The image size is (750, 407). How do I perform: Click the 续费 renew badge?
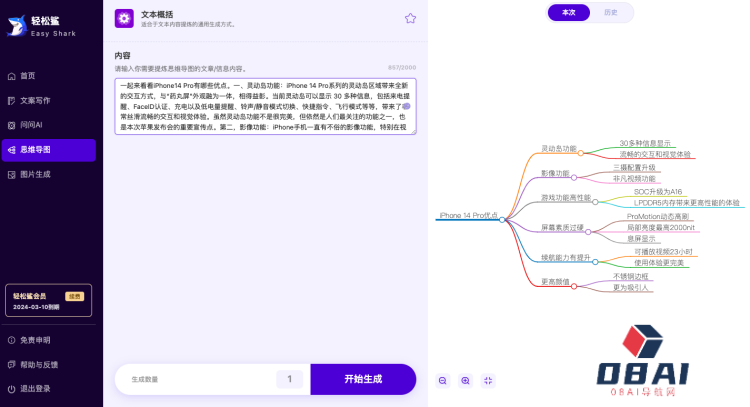[x=74, y=297]
